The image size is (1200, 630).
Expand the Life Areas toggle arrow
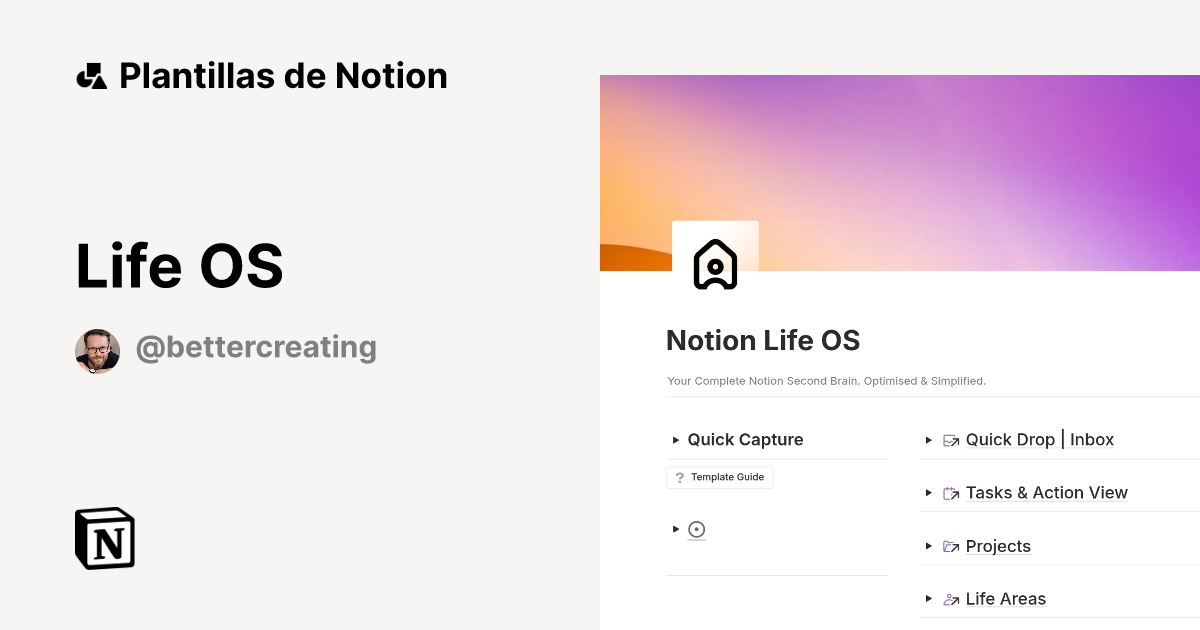tap(930, 598)
